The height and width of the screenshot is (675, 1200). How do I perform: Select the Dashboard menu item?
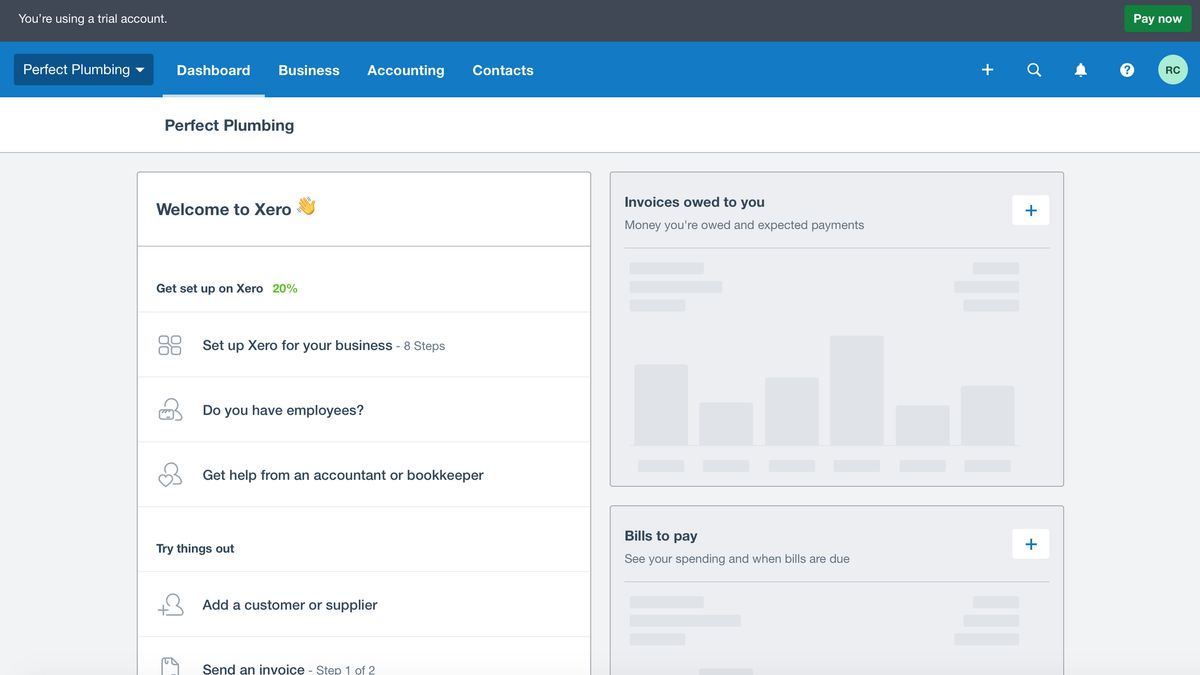click(x=213, y=69)
